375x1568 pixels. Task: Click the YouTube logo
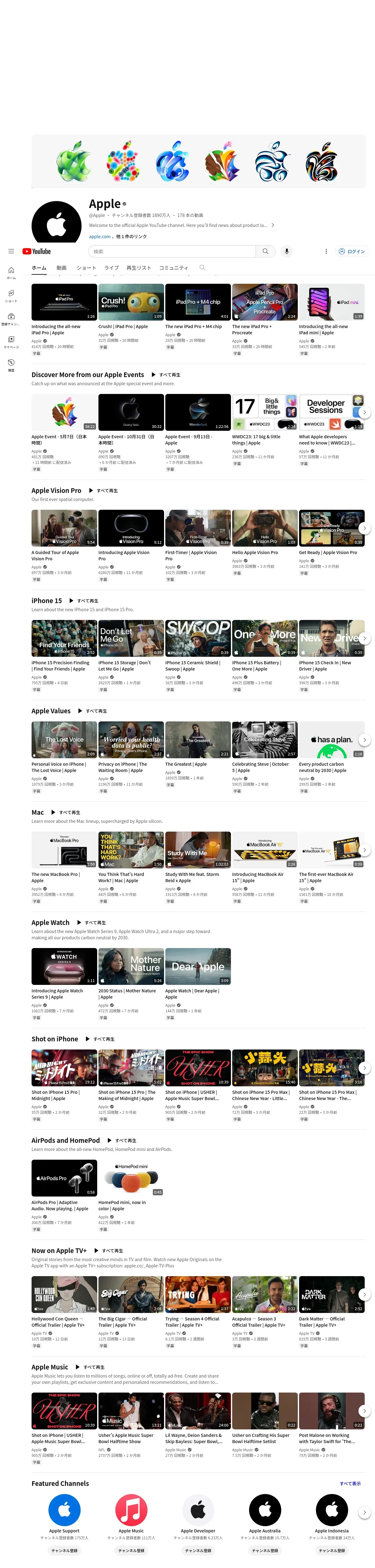tap(37, 251)
